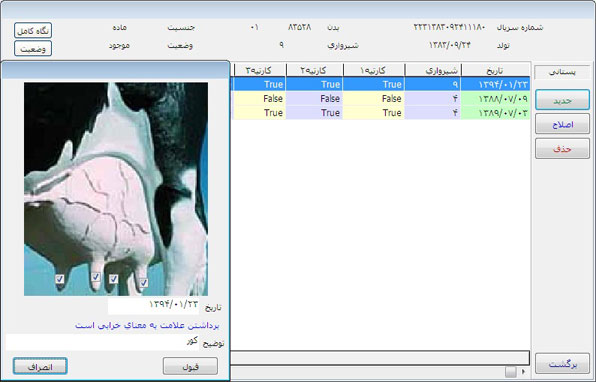Click the serial number ۲۲۳۱۳۸۳۰۹۲۴۱۱۱۸۰

click(x=449, y=27)
